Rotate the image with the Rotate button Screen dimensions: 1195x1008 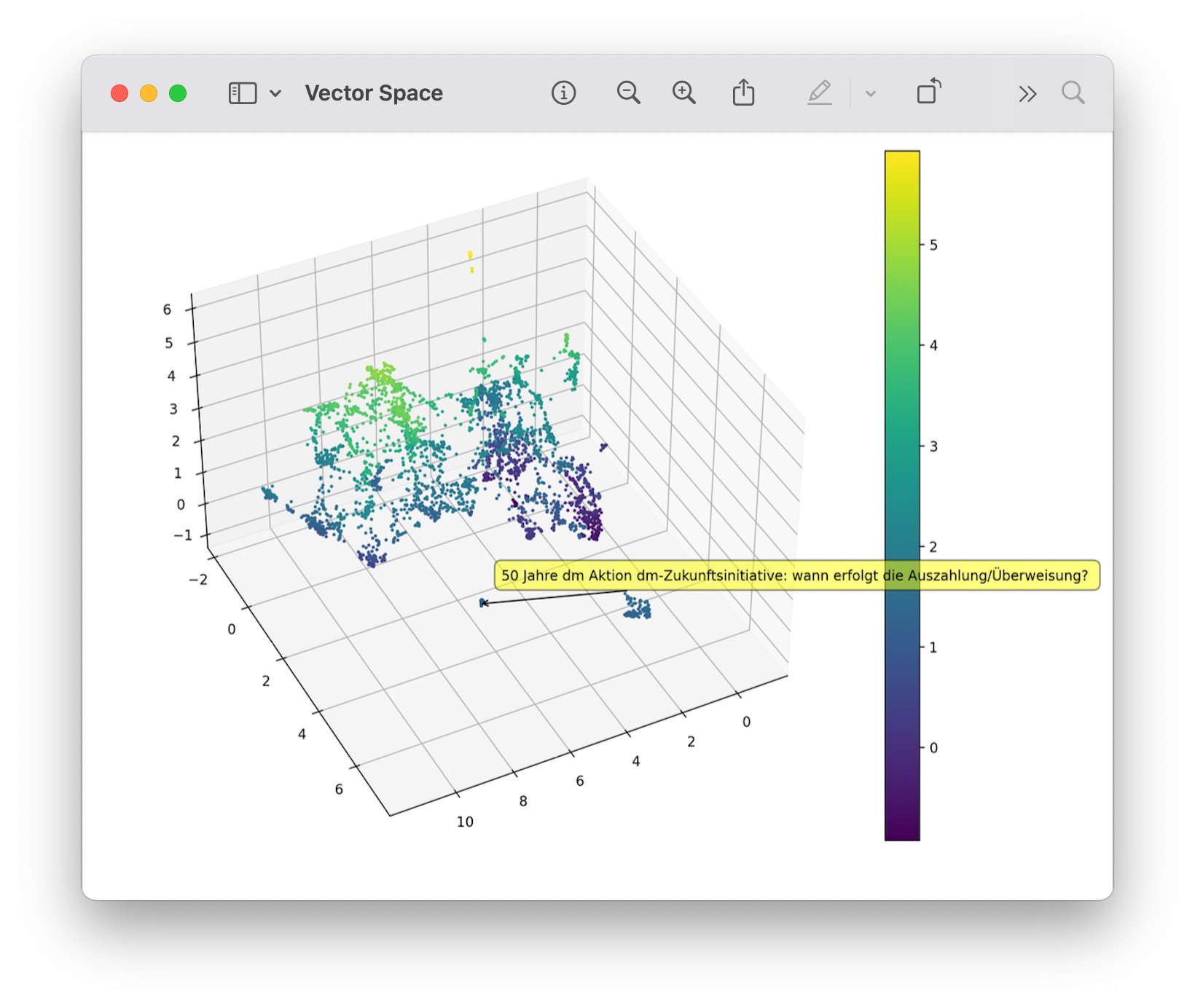[x=929, y=92]
